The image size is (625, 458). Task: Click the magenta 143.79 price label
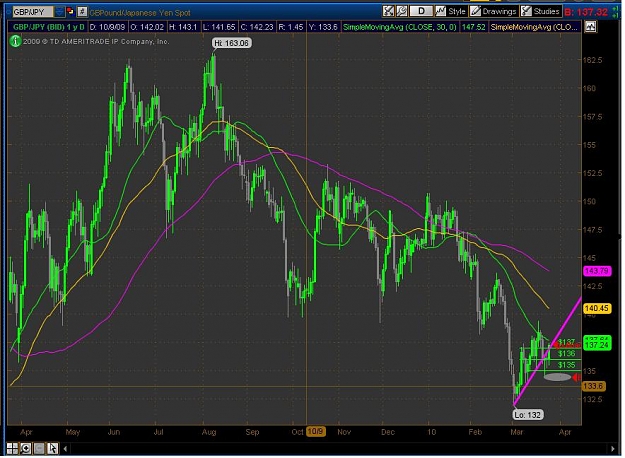597,271
